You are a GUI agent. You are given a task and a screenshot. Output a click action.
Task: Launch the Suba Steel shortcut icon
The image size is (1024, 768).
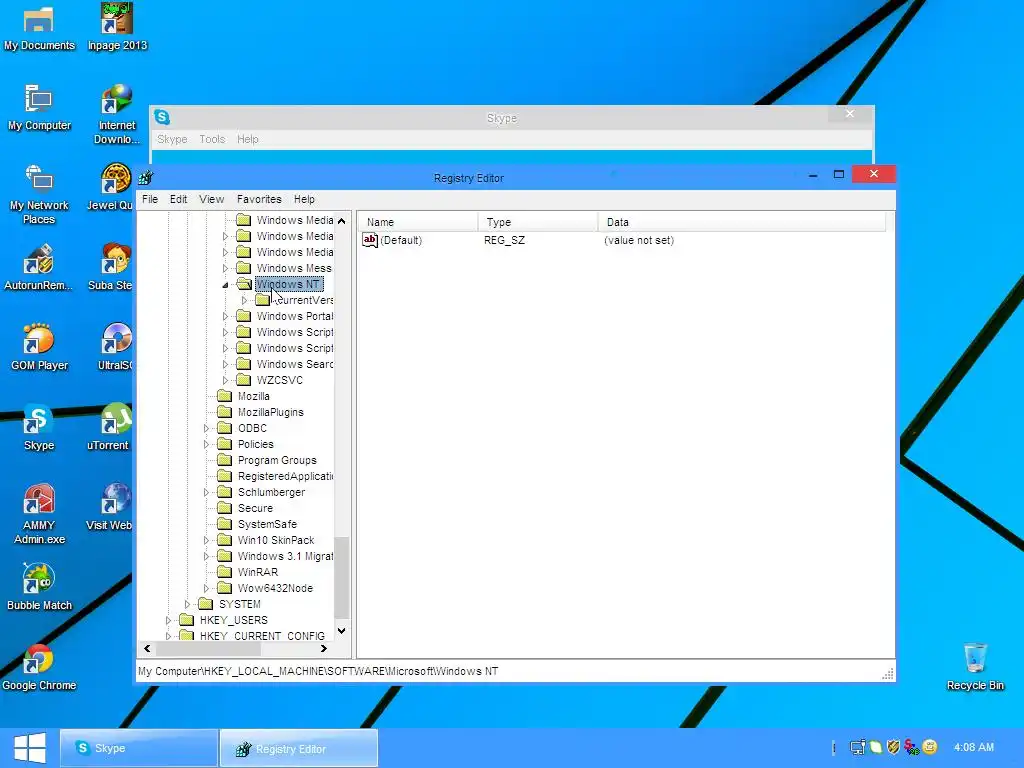coord(111,268)
